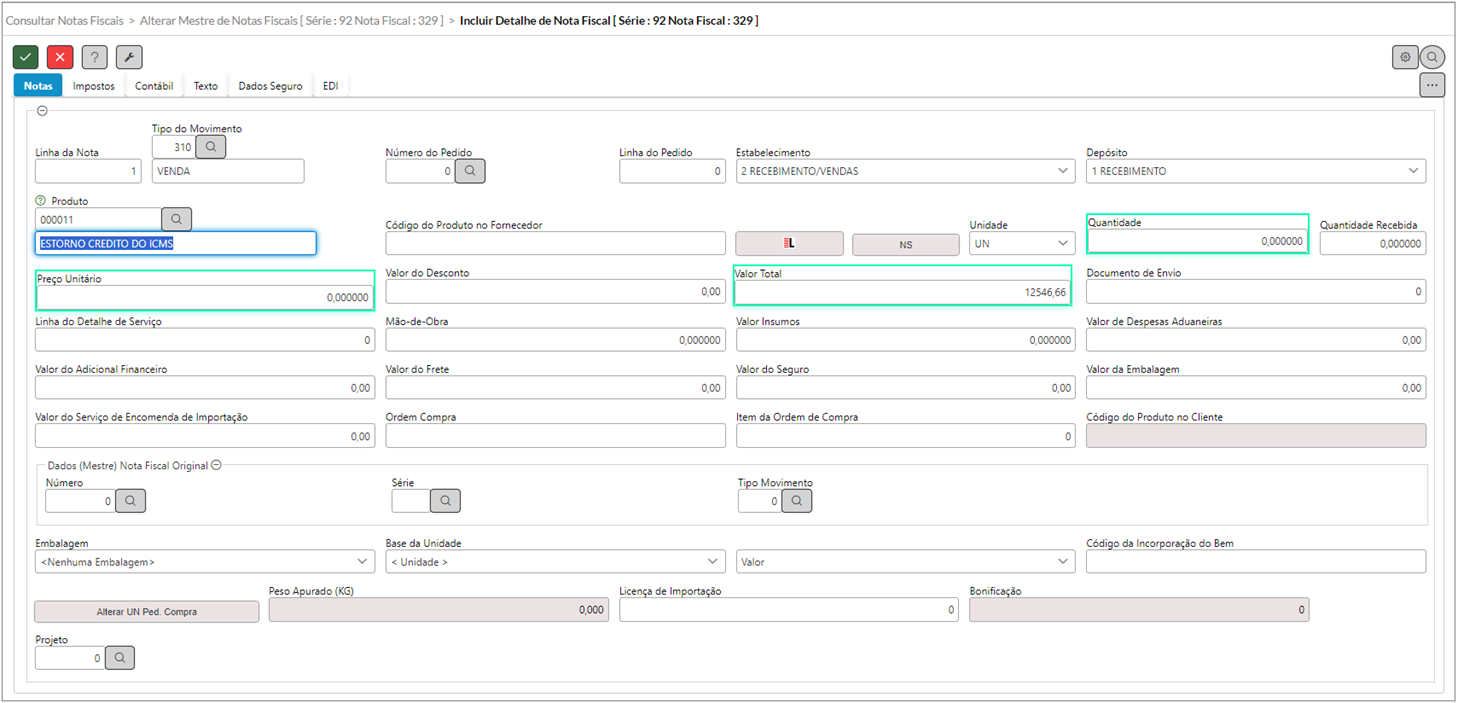Click the Valor de Despesas Aduaneiras field
The image size is (1458, 703).
coord(1256,339)
